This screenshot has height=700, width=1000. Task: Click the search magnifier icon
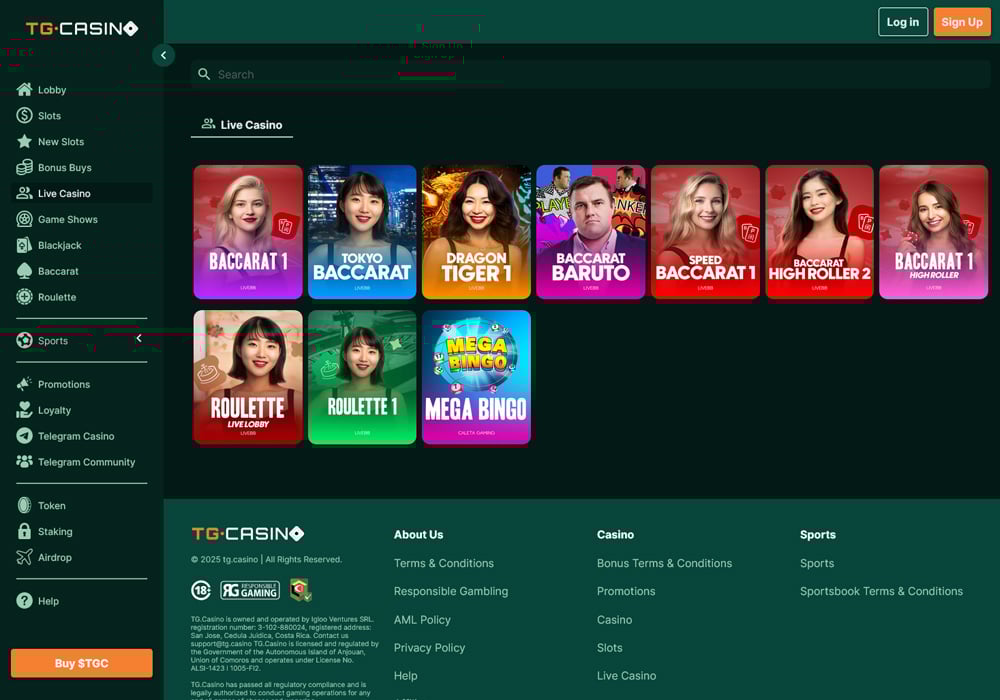(204, 74)
